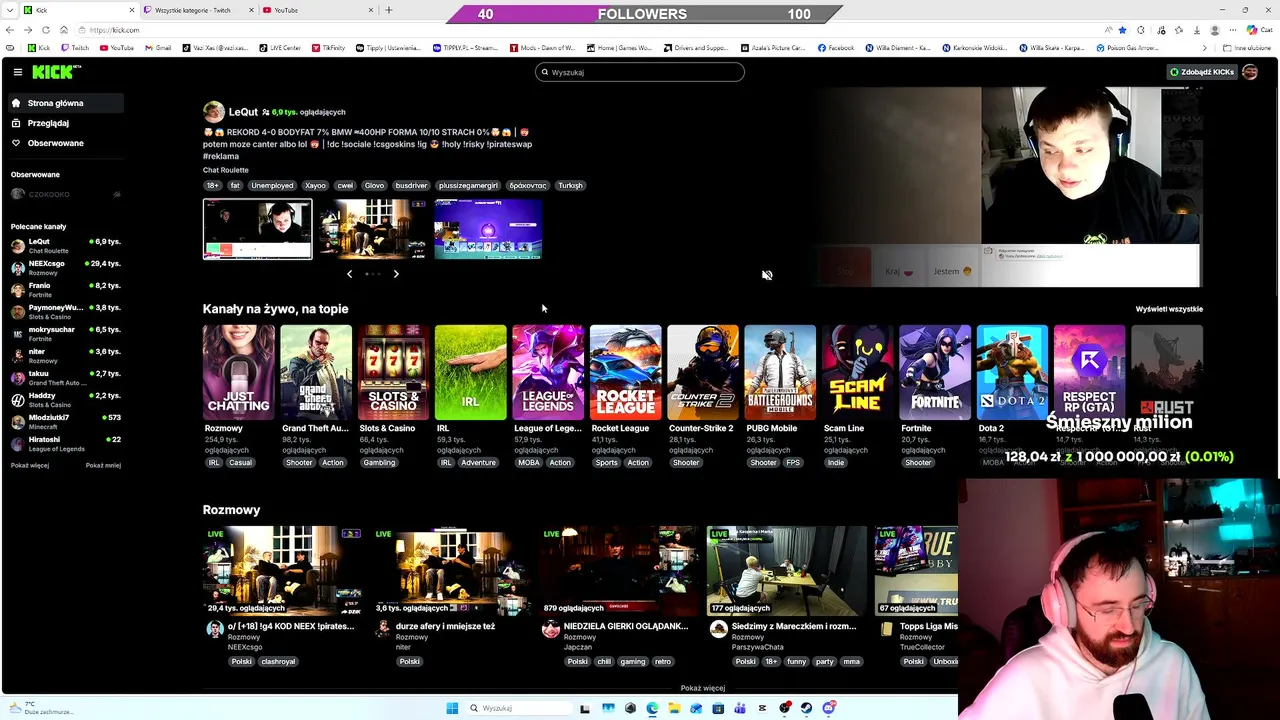Screen dimensions: 1280x720
Task: Expand Rozmowy section with Pokaż więcej
Action: [x=703, y=688]
